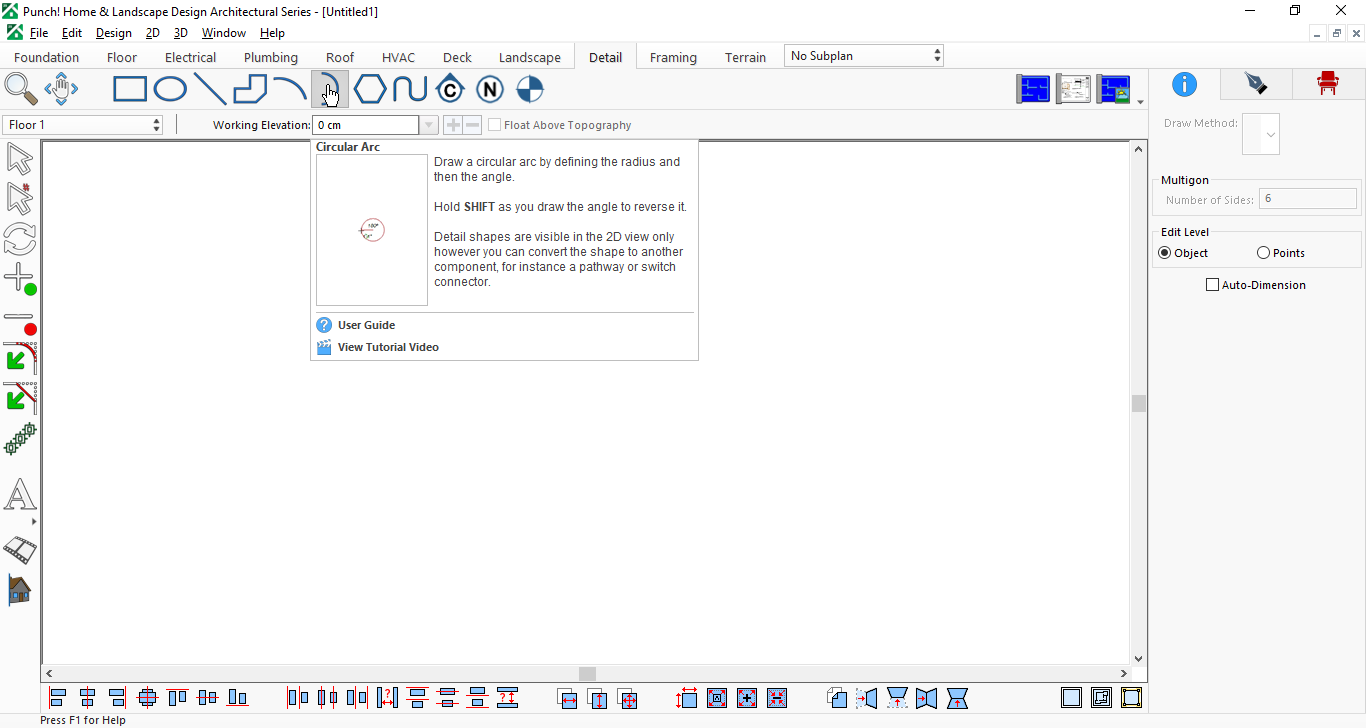The height and width of the screenshot is (728, 1366).
Task: Open the blue info Properties tab
Action: click(x=1184, y=84)
